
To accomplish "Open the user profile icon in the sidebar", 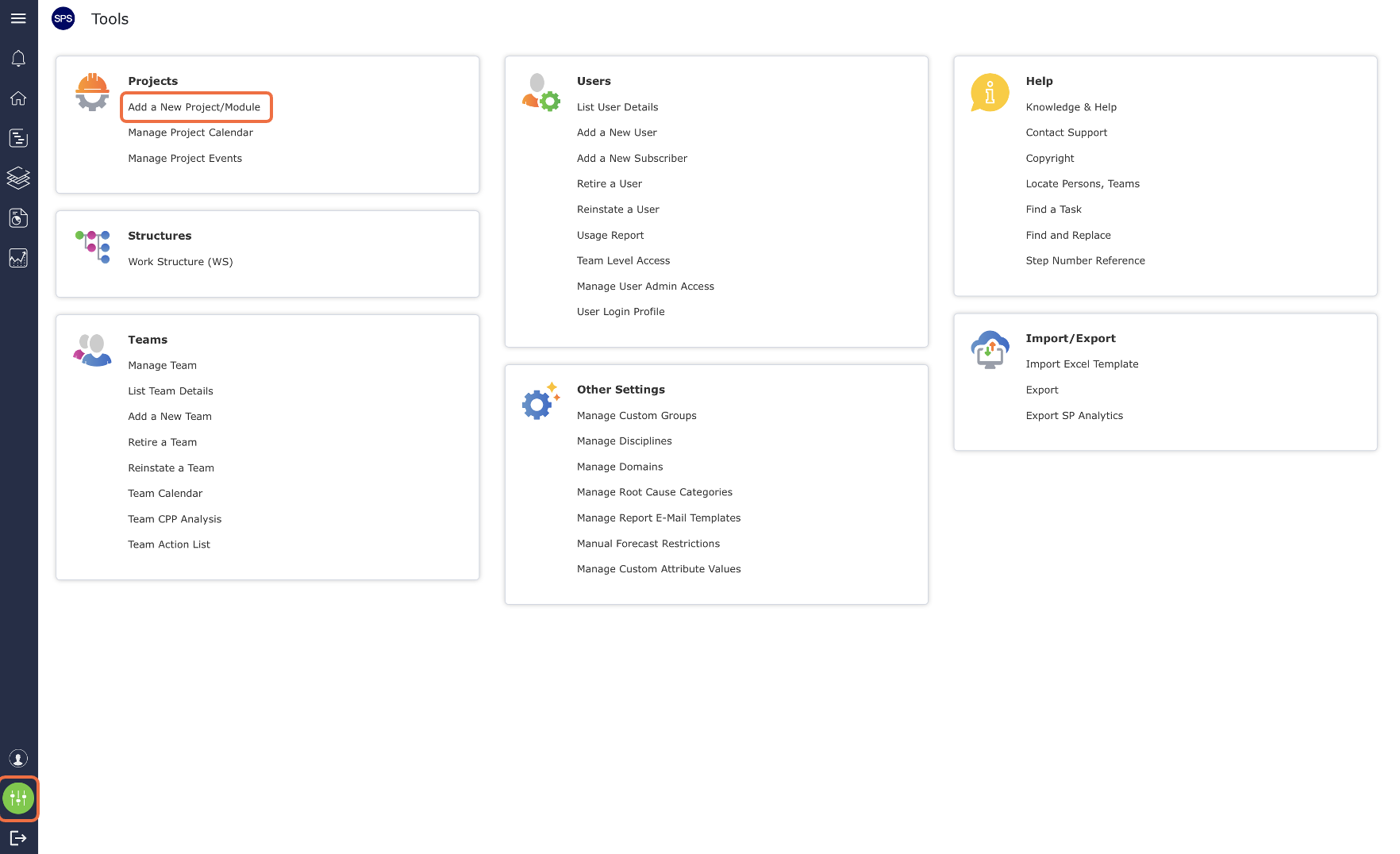I will (x=18, y=759).
